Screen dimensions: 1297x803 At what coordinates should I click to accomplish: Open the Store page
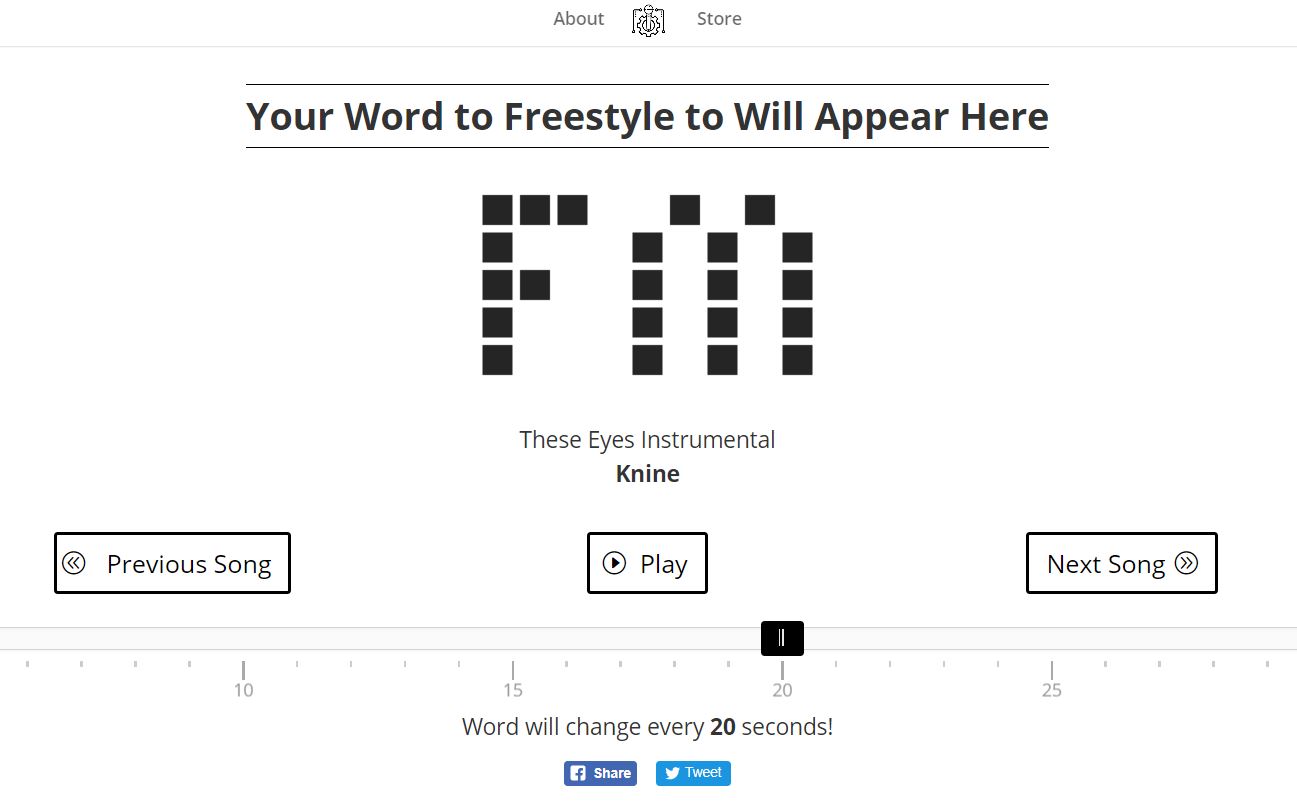pyautogui.click(x=719, y=19)
